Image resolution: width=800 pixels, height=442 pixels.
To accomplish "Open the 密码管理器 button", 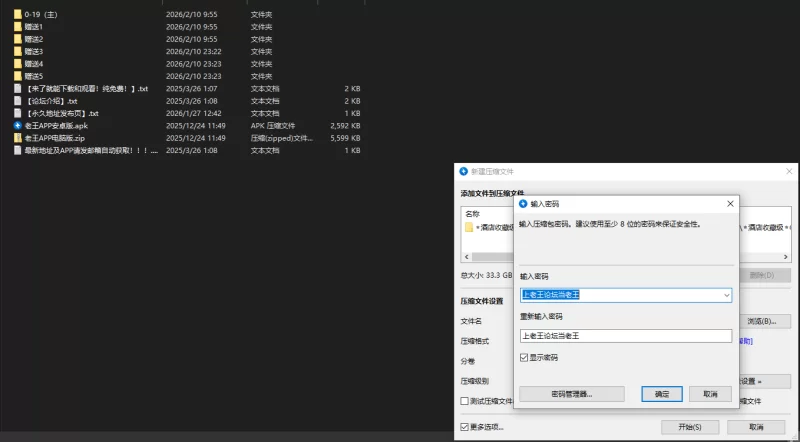I will (571, 394).
